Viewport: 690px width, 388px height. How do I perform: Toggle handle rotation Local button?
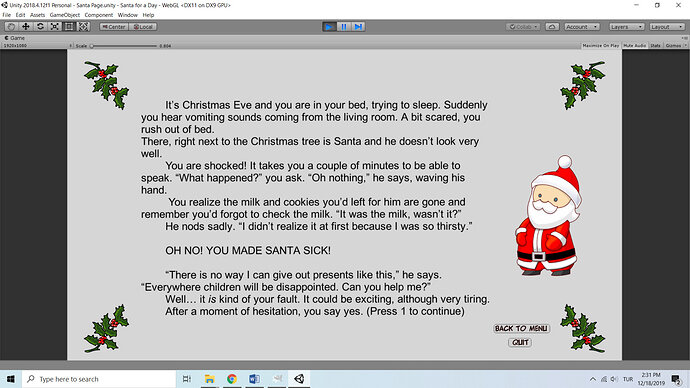point(143,27)
